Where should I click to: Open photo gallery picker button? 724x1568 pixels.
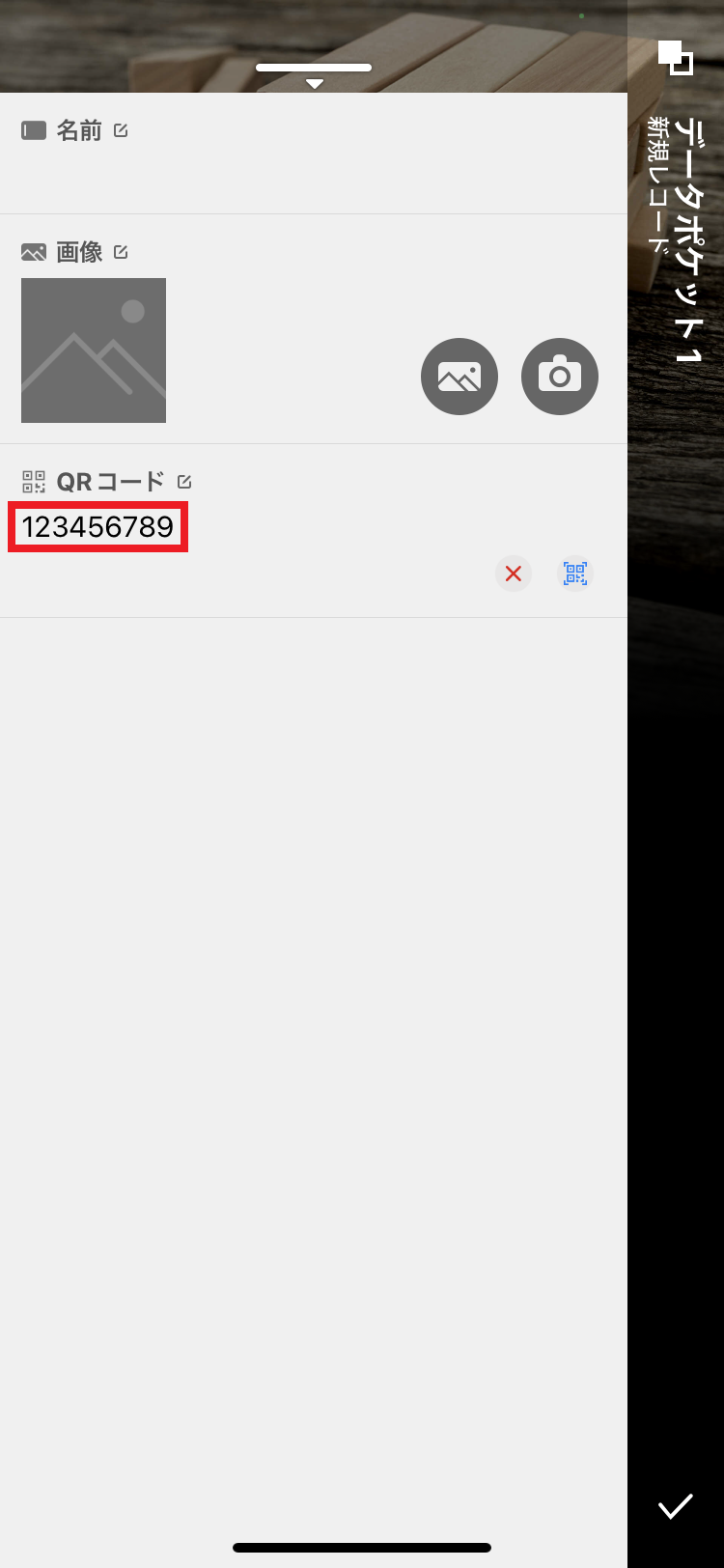(459, 377)
